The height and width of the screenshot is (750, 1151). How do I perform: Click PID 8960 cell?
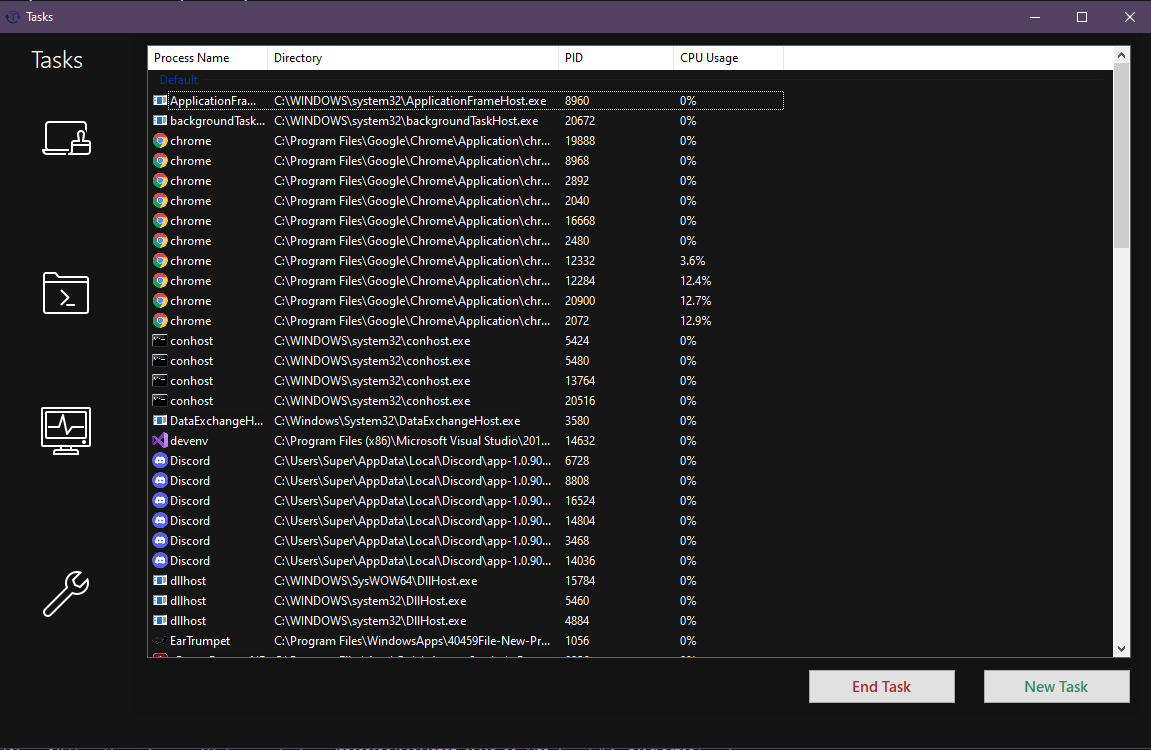[x=577, y=101]
